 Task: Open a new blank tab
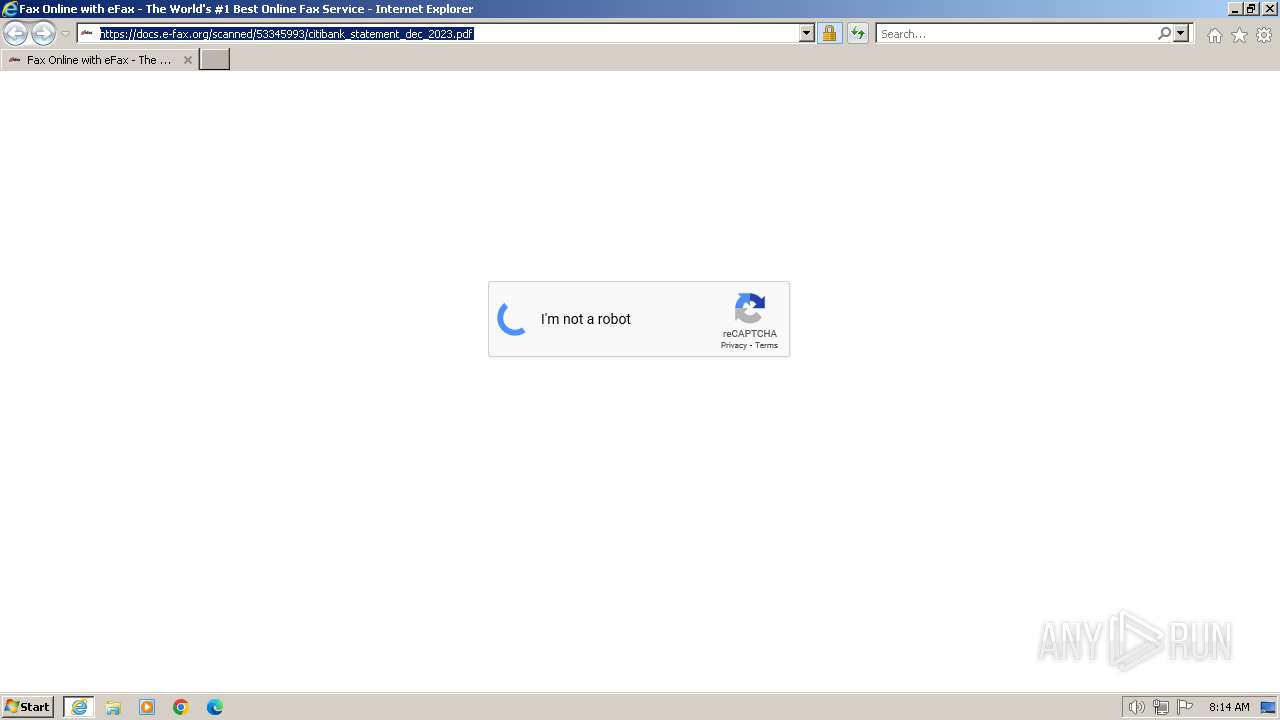coord(215,60)
